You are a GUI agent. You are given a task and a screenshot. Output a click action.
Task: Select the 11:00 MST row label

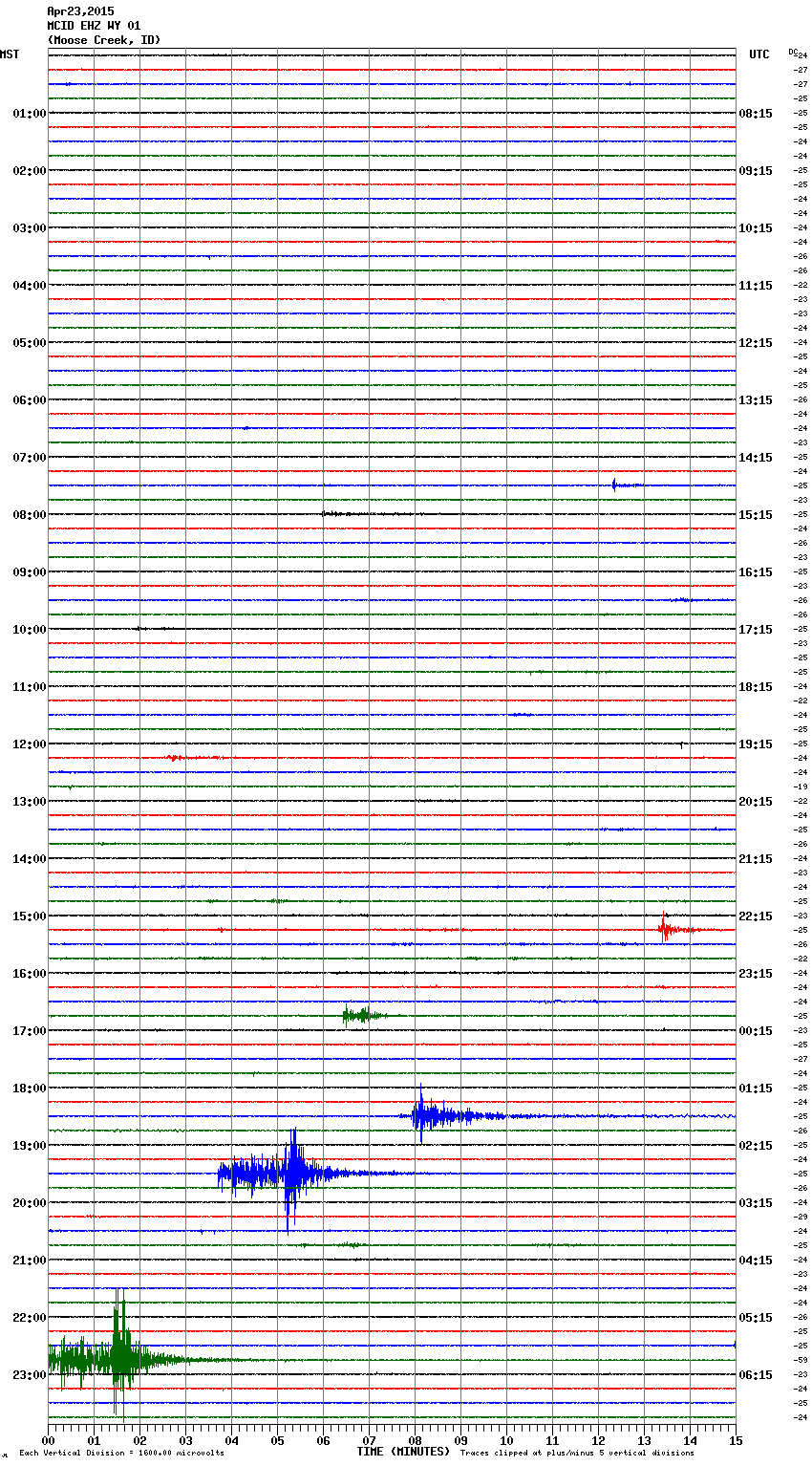(x=30, y=687)
